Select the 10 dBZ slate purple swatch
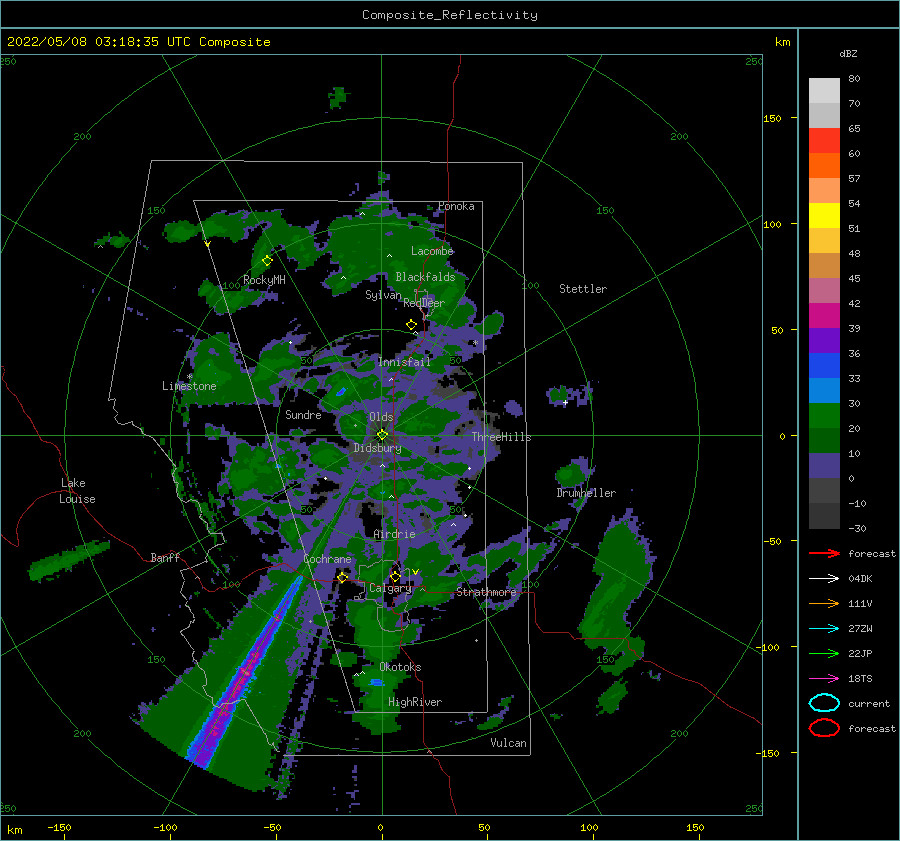 coord(824,466)
